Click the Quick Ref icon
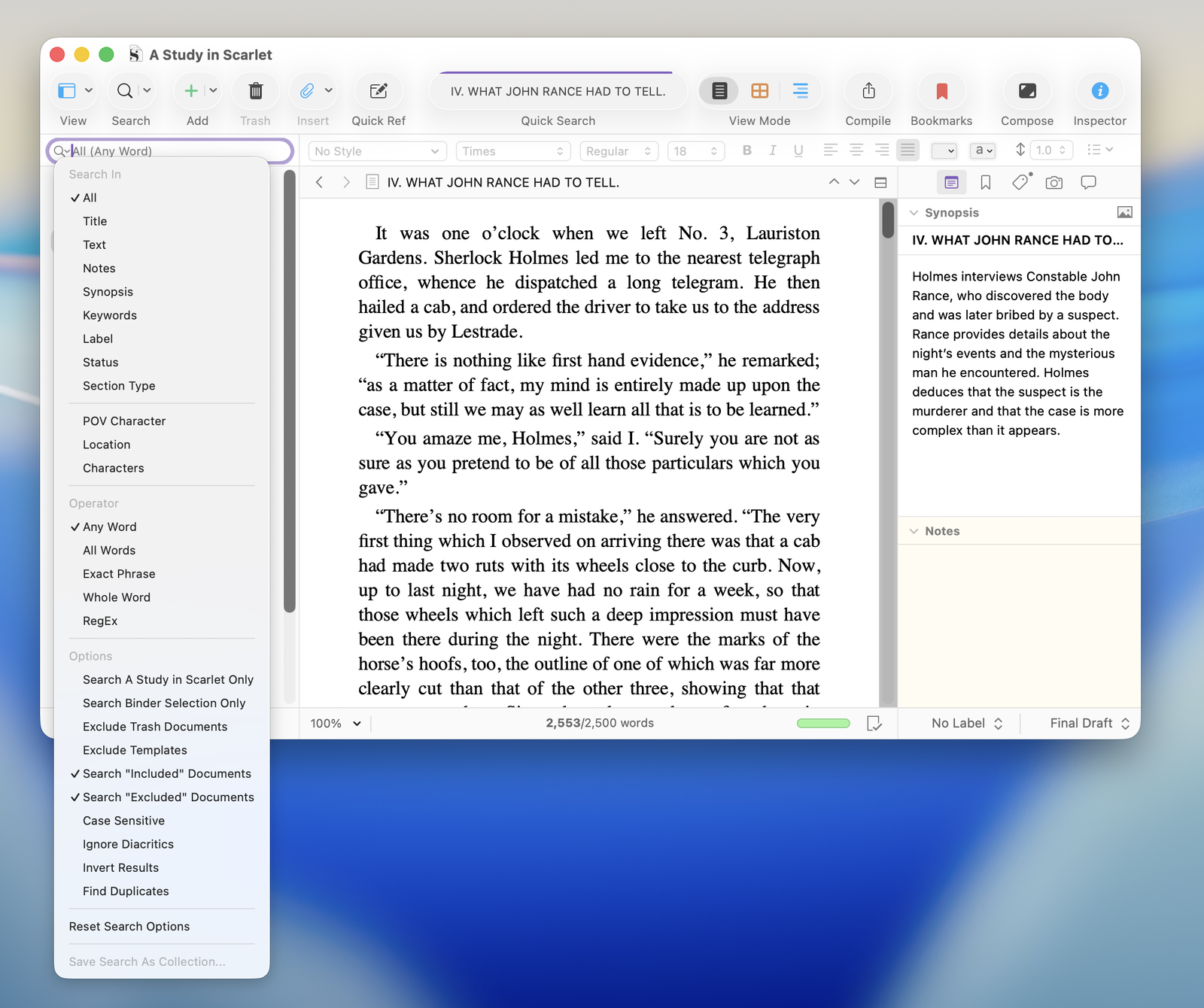Image resolution: width=1204 pixels, height=1008 pixels. point(378,91)
